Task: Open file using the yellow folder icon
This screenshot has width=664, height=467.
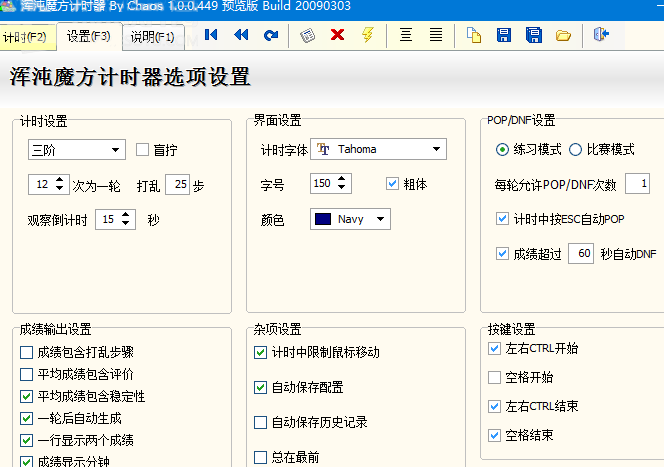Action: click(563, 36)
